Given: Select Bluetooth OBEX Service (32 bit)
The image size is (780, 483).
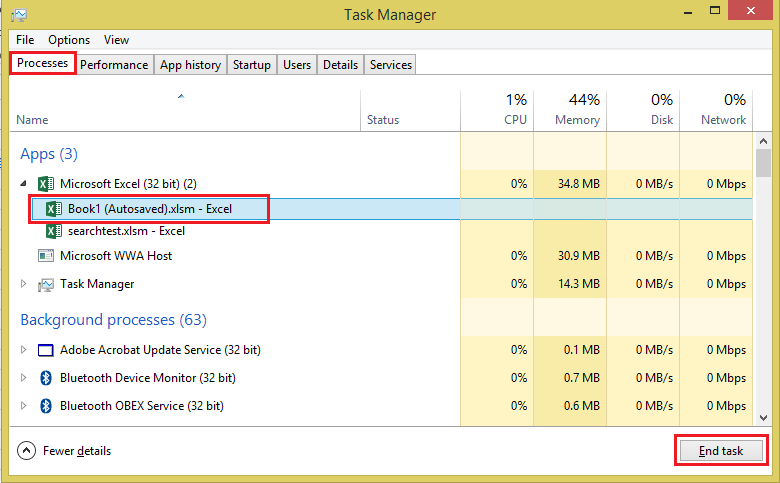Looking at the screenshot, I should coord(142,406).
